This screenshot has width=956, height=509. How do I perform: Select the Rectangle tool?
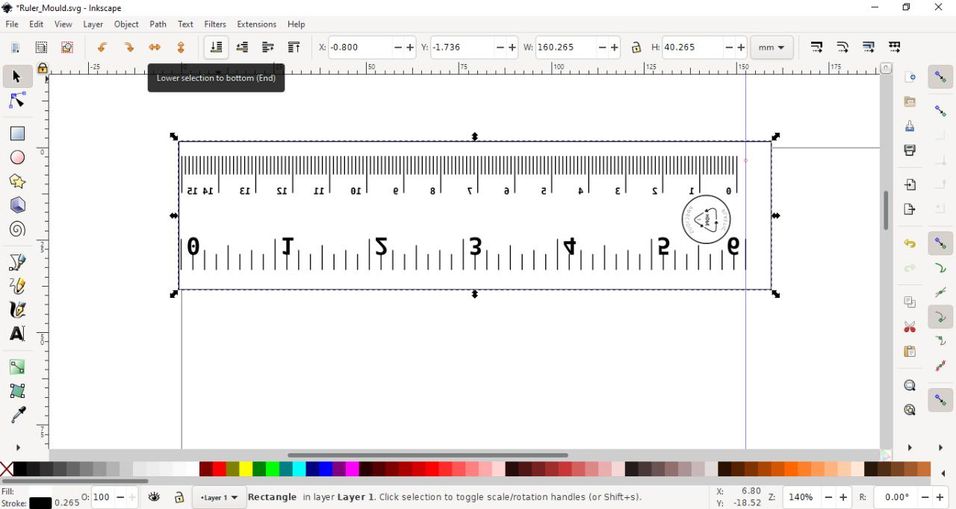tap(17, 133)
